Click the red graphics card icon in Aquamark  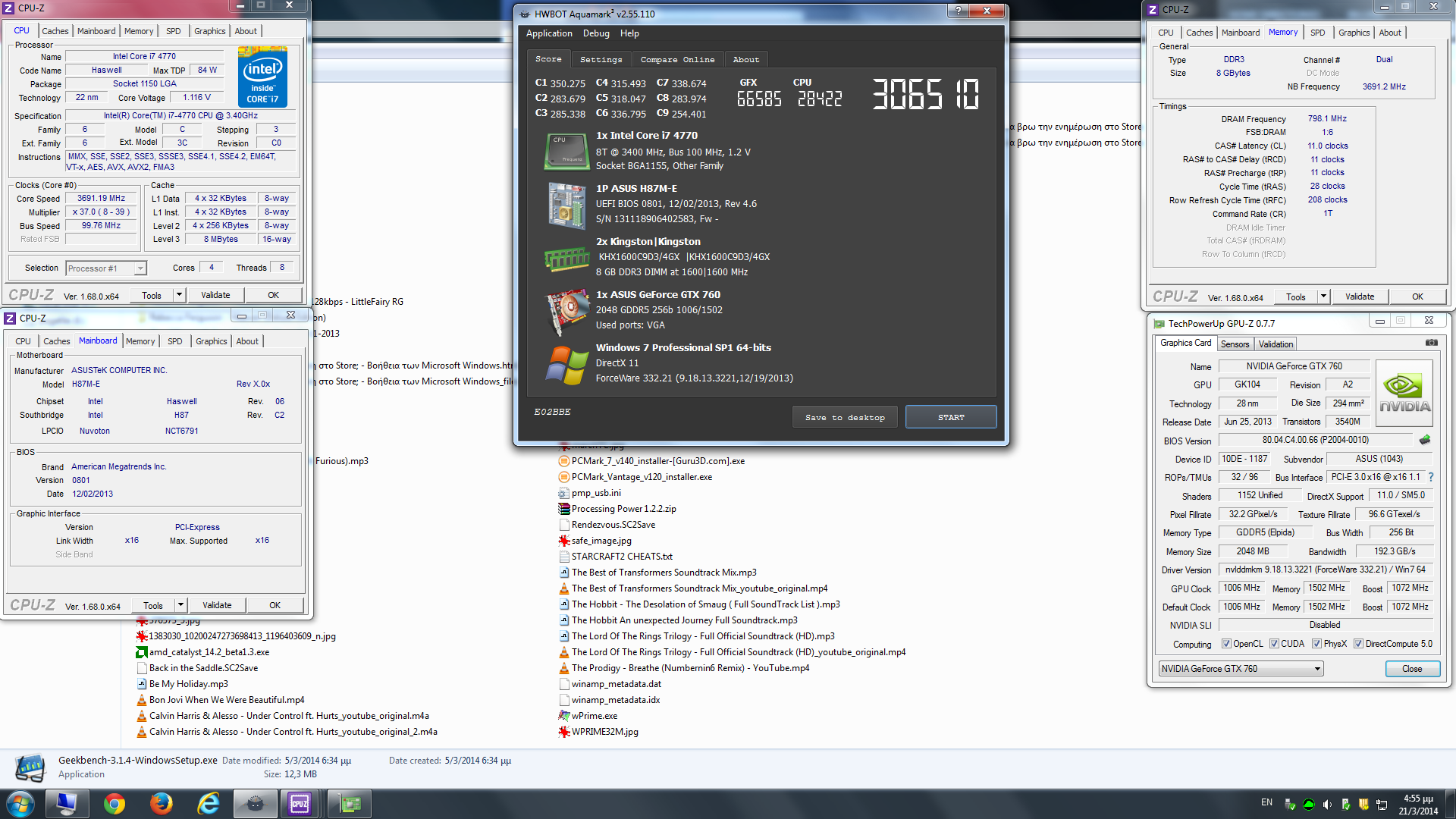[567, 312]
